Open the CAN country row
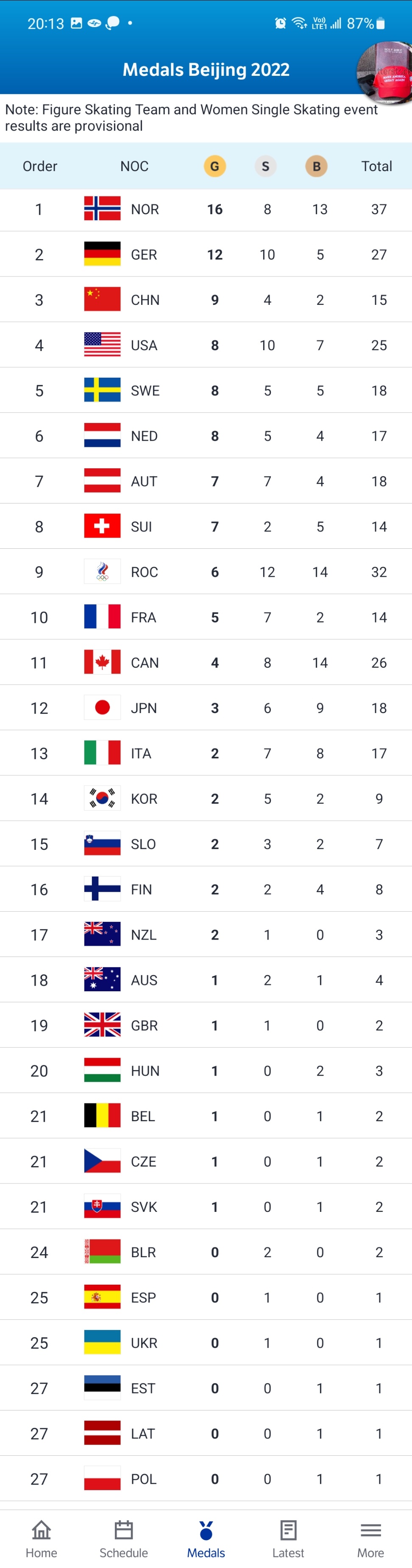Image resolution: width=412 pixels, height=1568 pixels. pos(206,662)
